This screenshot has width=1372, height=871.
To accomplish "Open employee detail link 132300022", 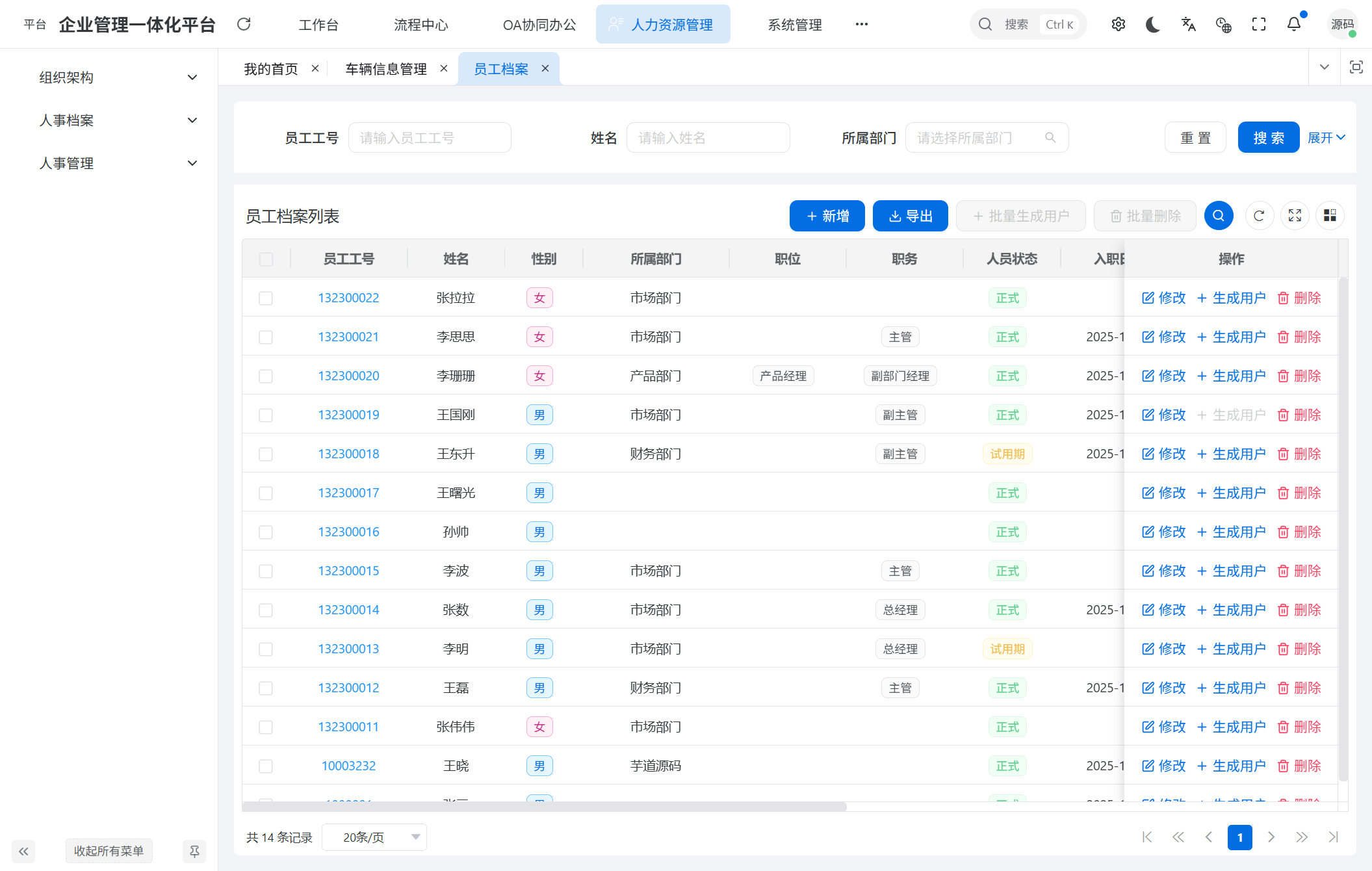I will pyautogui.click(x=348, y=298).
